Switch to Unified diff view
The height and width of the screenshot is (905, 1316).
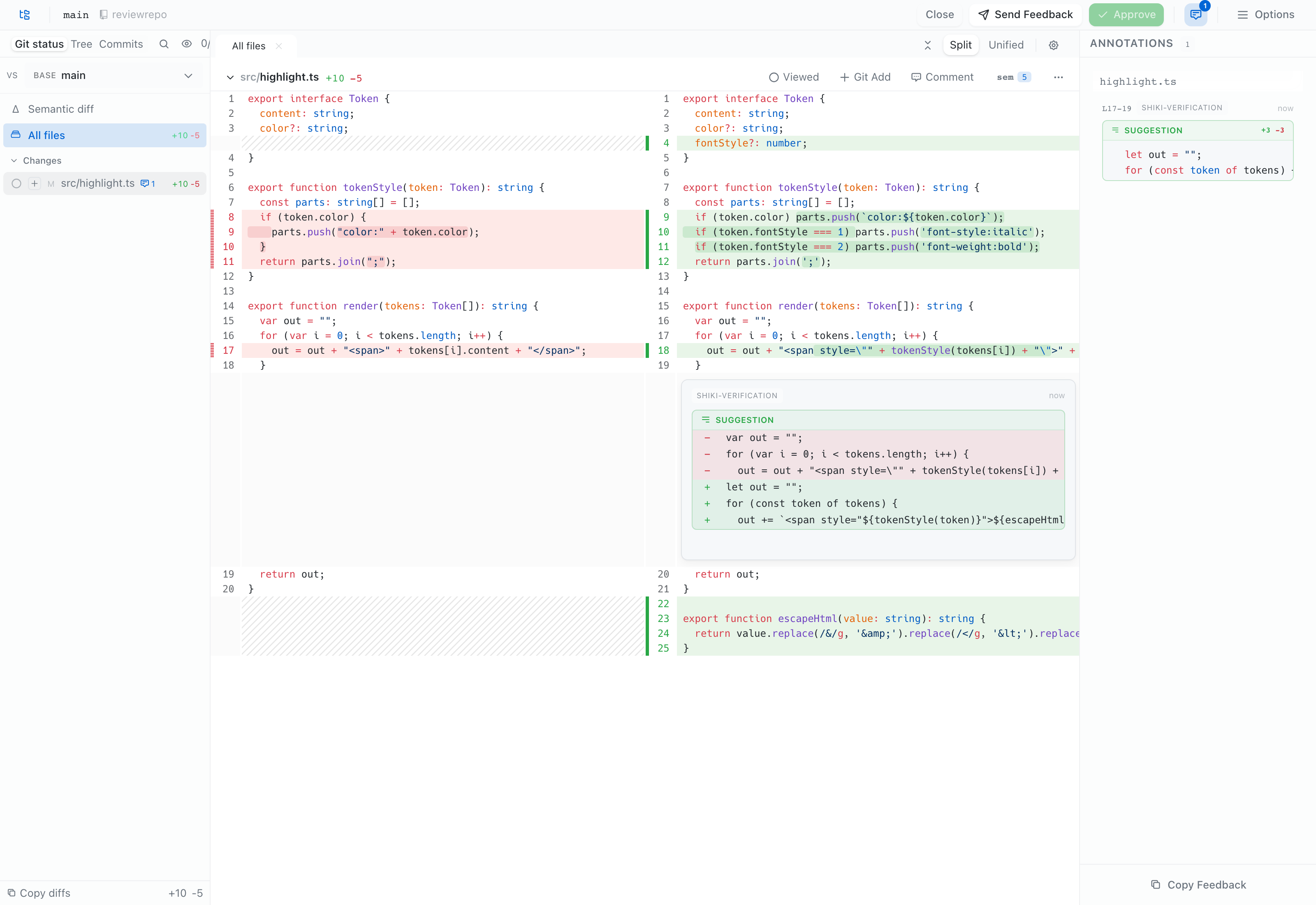point(1006,45)
